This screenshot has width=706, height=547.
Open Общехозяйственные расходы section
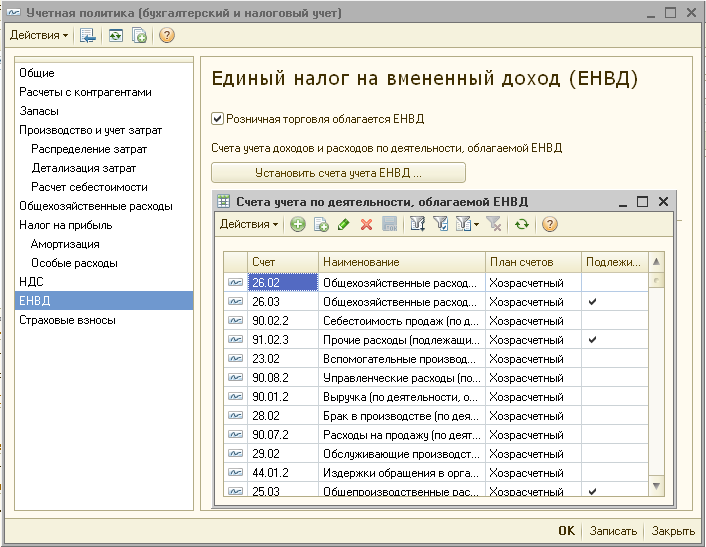pyautogui.click(x=96, y=206)
